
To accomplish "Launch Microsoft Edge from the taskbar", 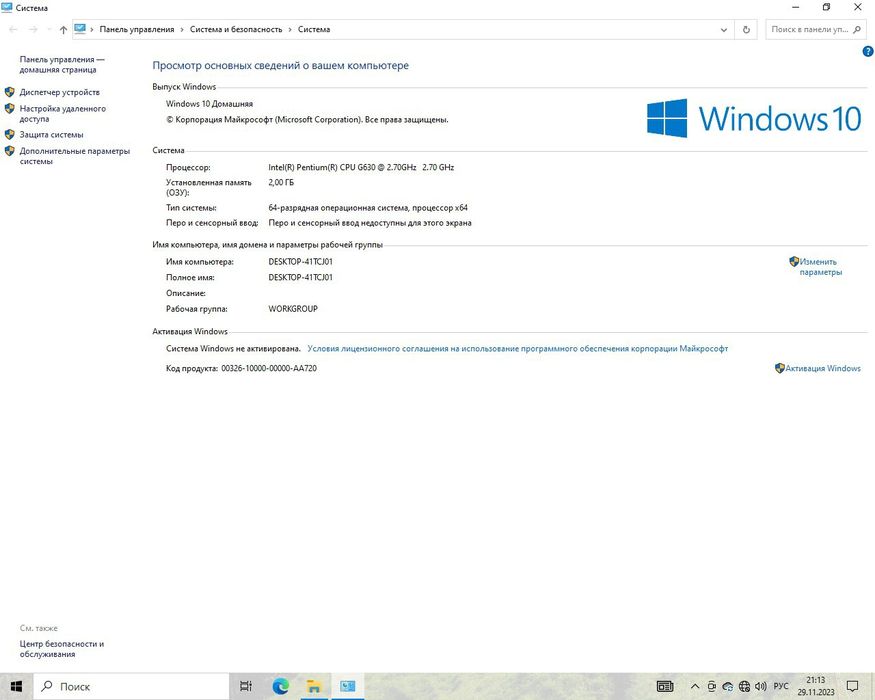I will 280,686.
